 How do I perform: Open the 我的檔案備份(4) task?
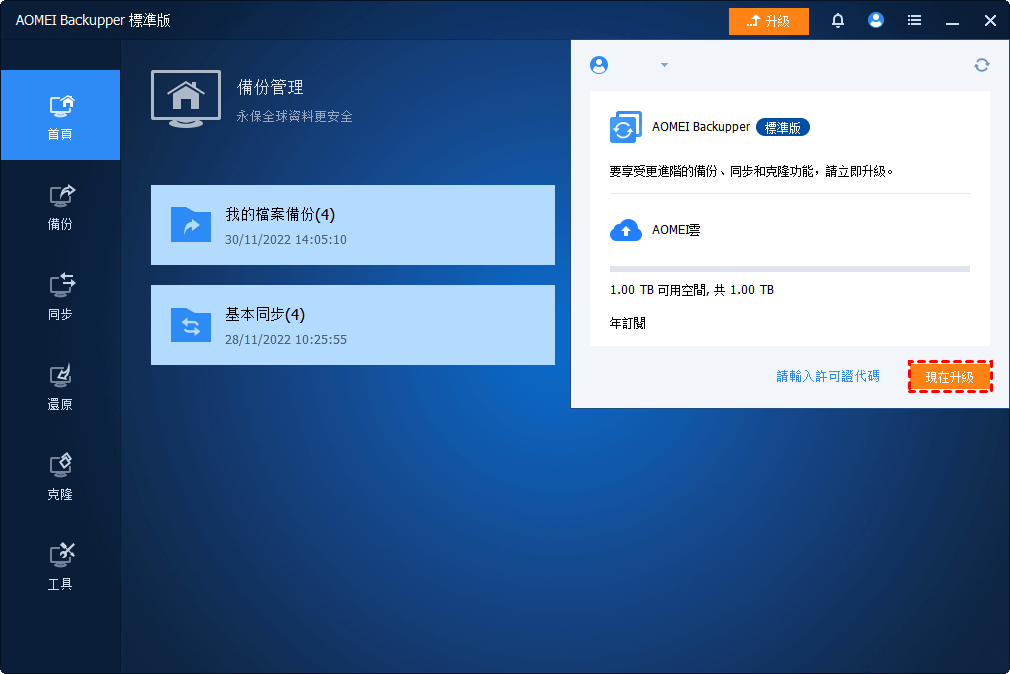tap(352, 225)
